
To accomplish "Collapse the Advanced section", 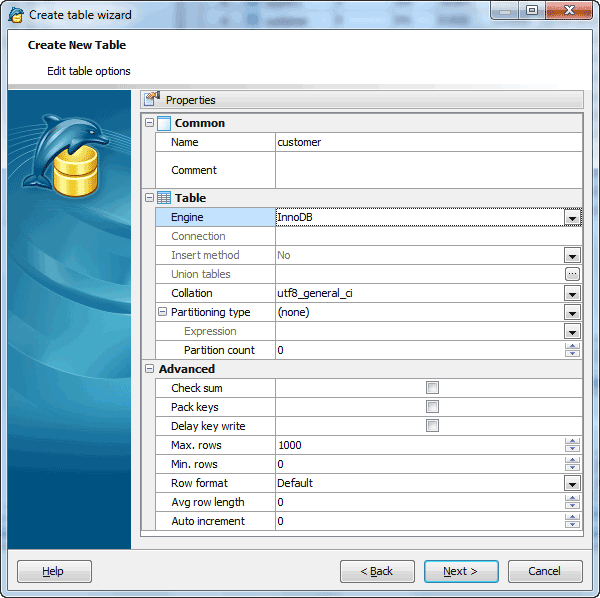I will [x=149, y=369].
